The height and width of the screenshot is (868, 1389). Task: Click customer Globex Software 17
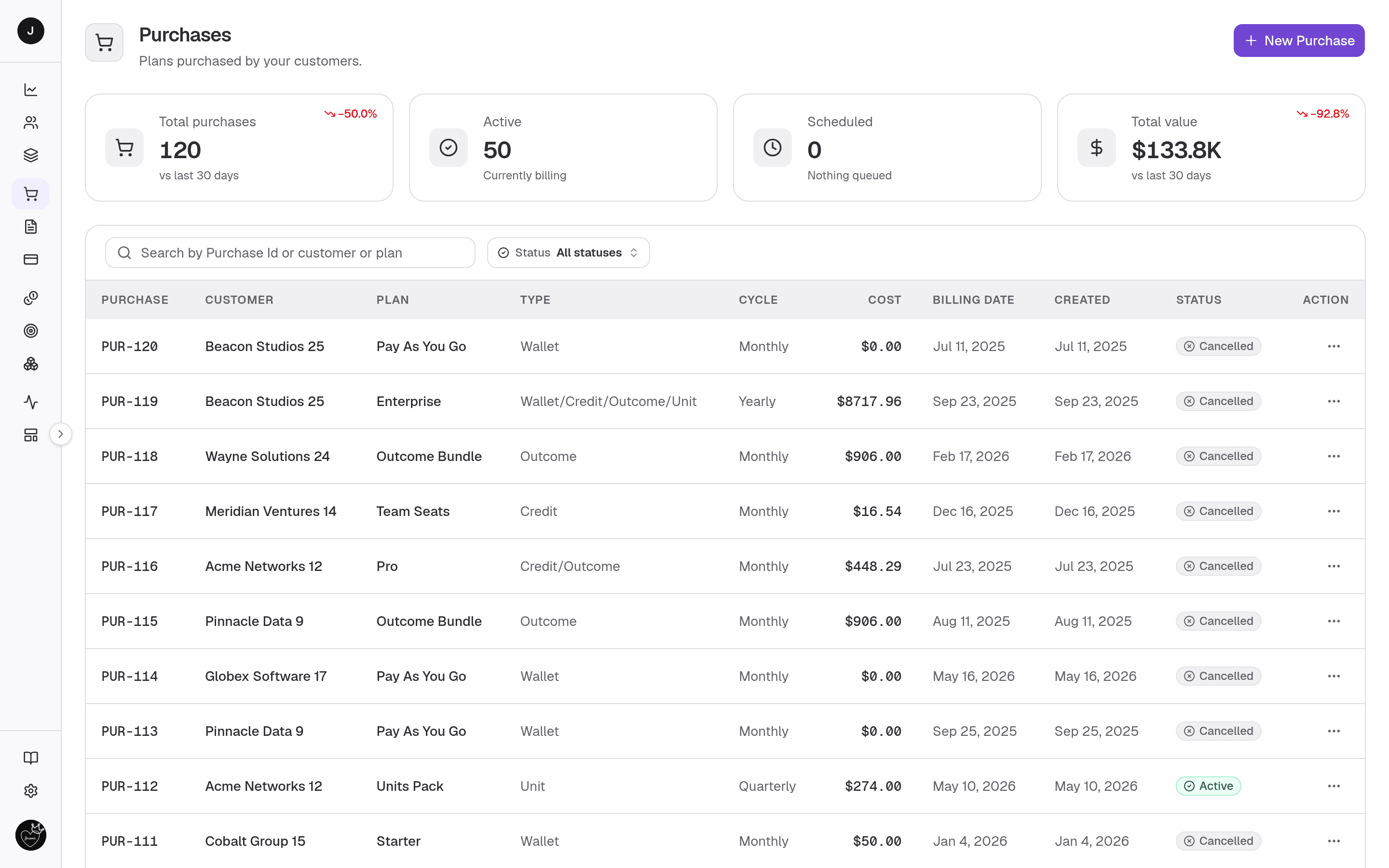click(x=266, y=676)
